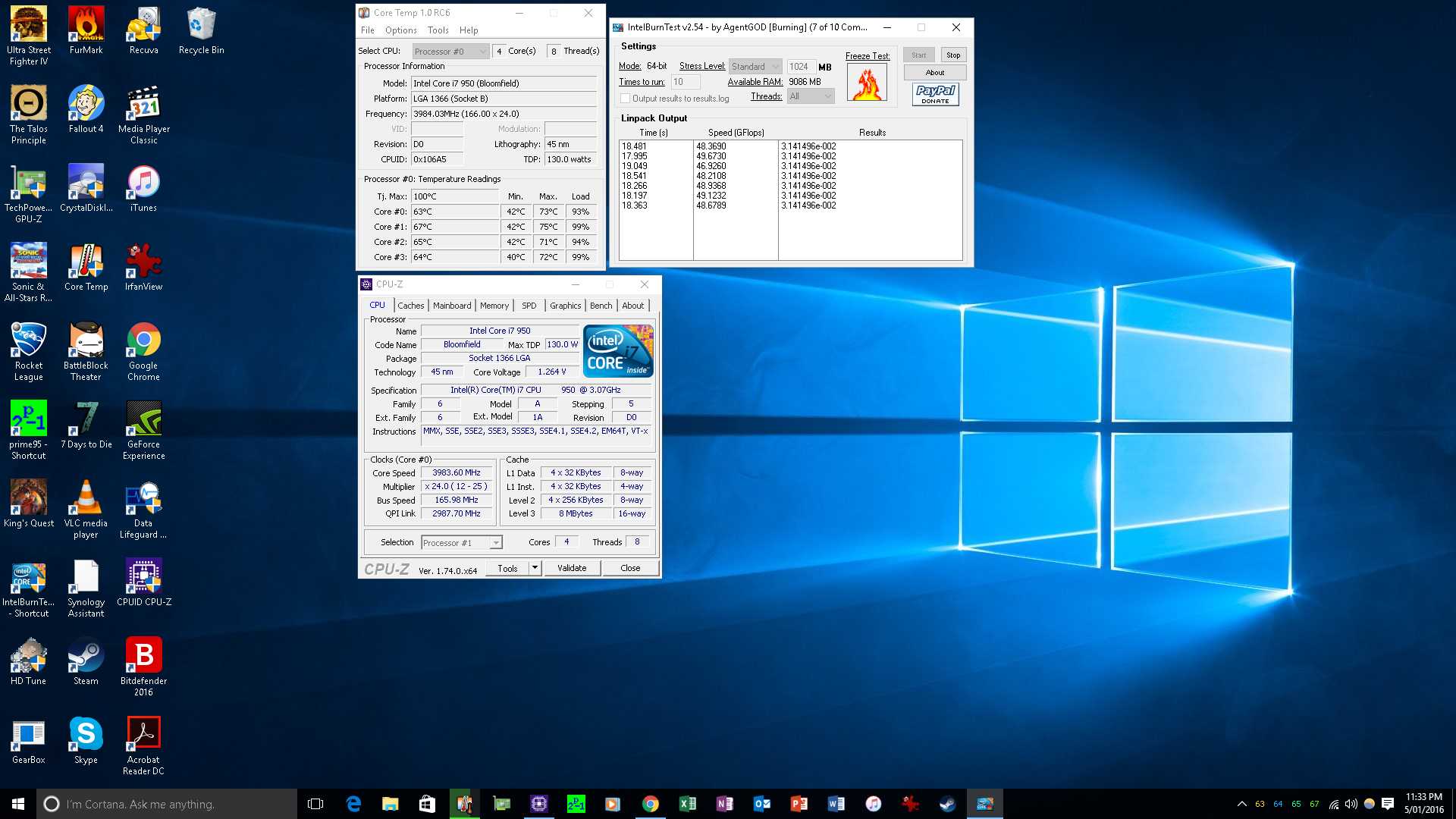Click the Task View taskbar icon
This screenshot has width=1456, height=819.
tap(315, 804)
